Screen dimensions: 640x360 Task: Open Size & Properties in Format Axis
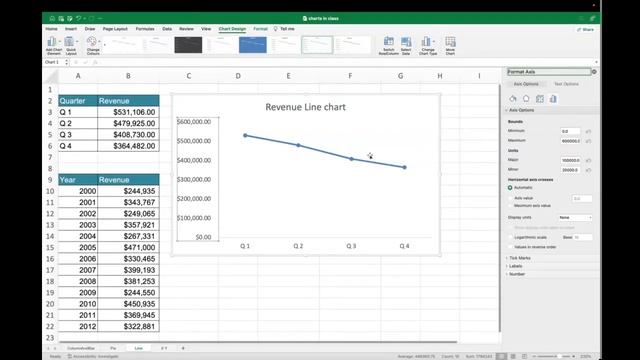[540, 99]
